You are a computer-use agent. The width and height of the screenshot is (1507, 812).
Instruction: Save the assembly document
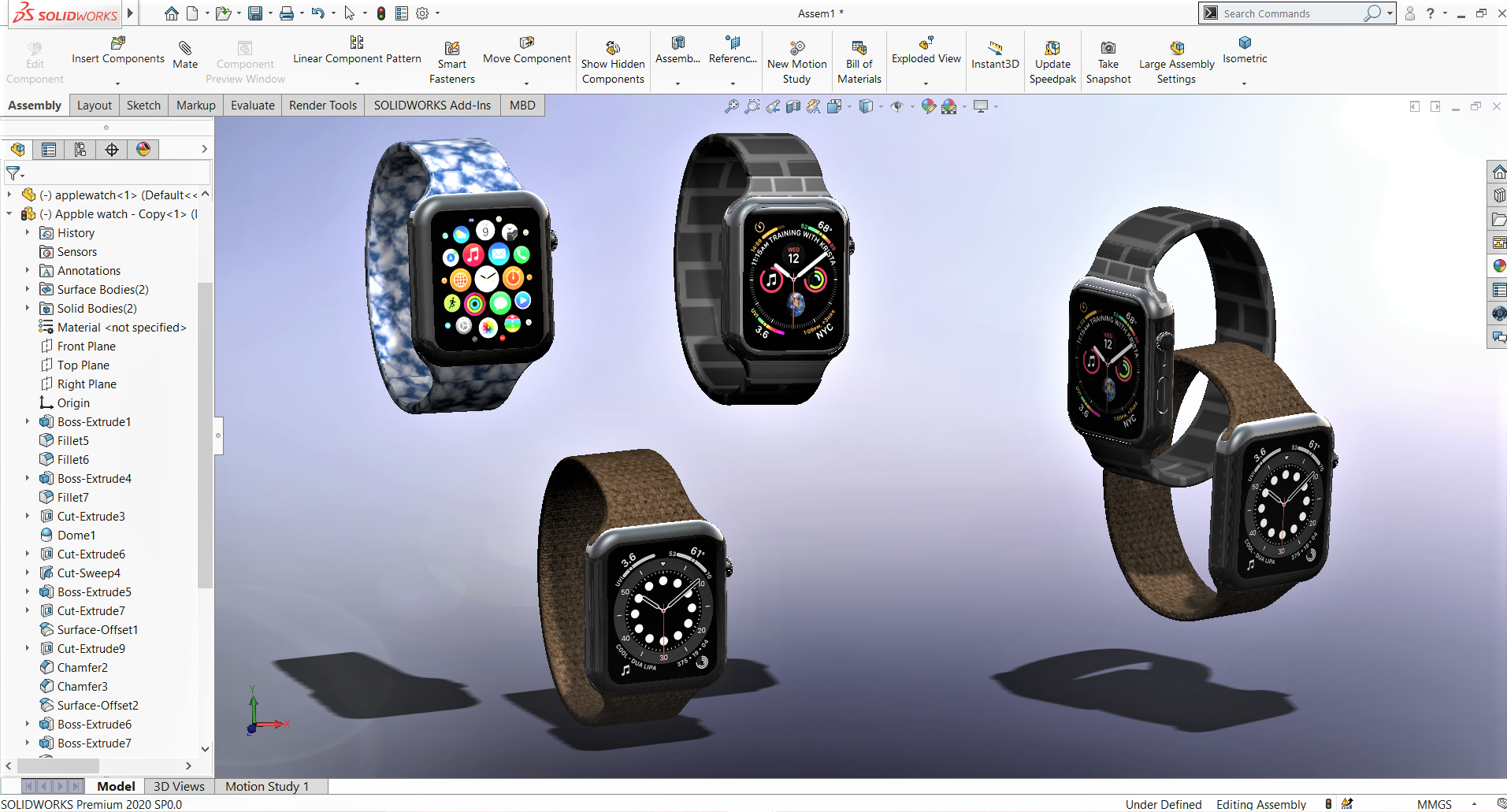(254, 13)
